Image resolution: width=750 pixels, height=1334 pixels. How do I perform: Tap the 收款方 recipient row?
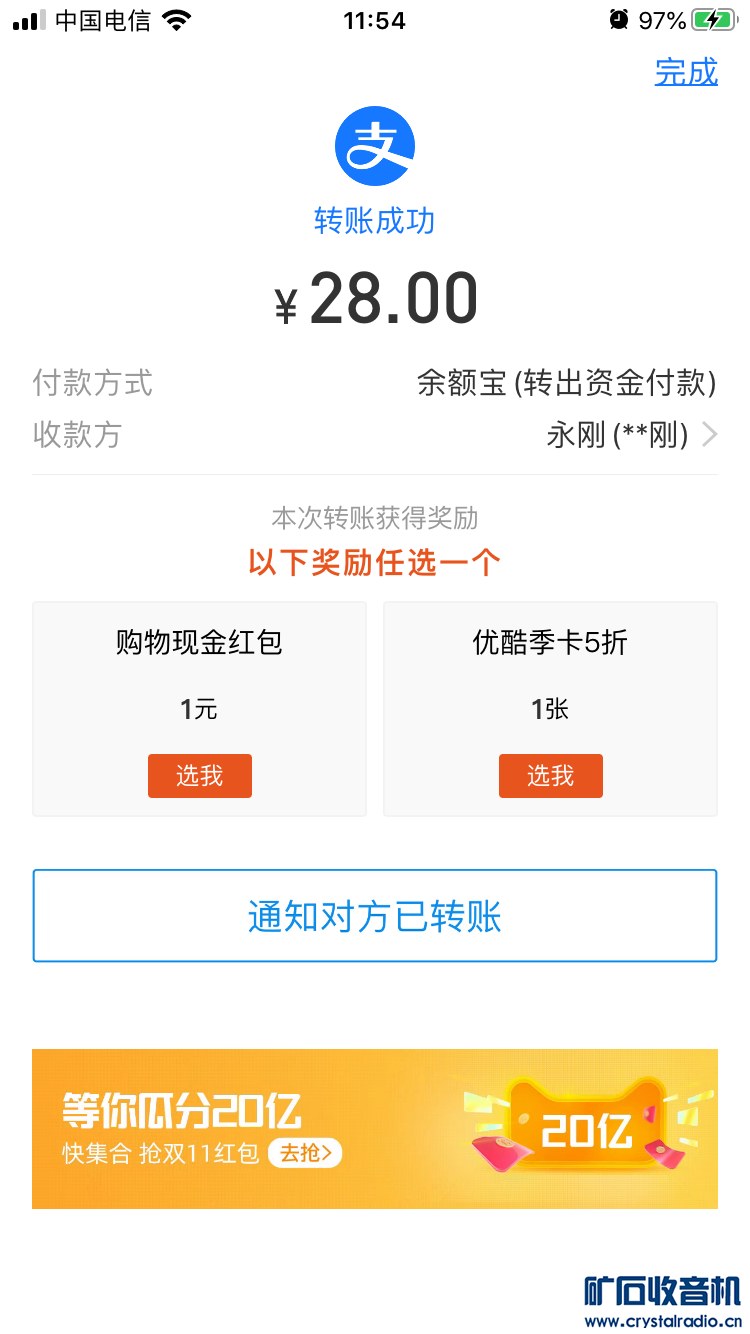(375, 435)
